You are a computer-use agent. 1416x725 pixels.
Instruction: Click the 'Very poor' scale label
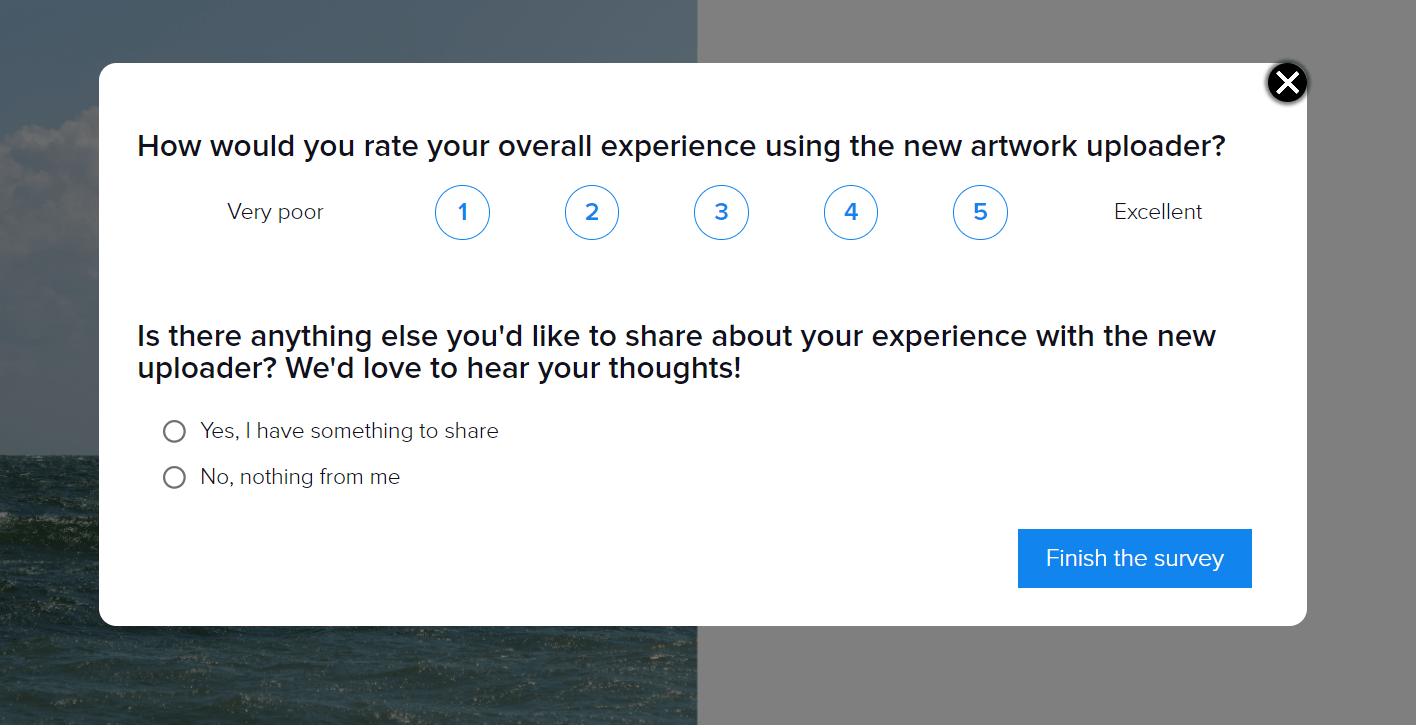pos(275,212)
